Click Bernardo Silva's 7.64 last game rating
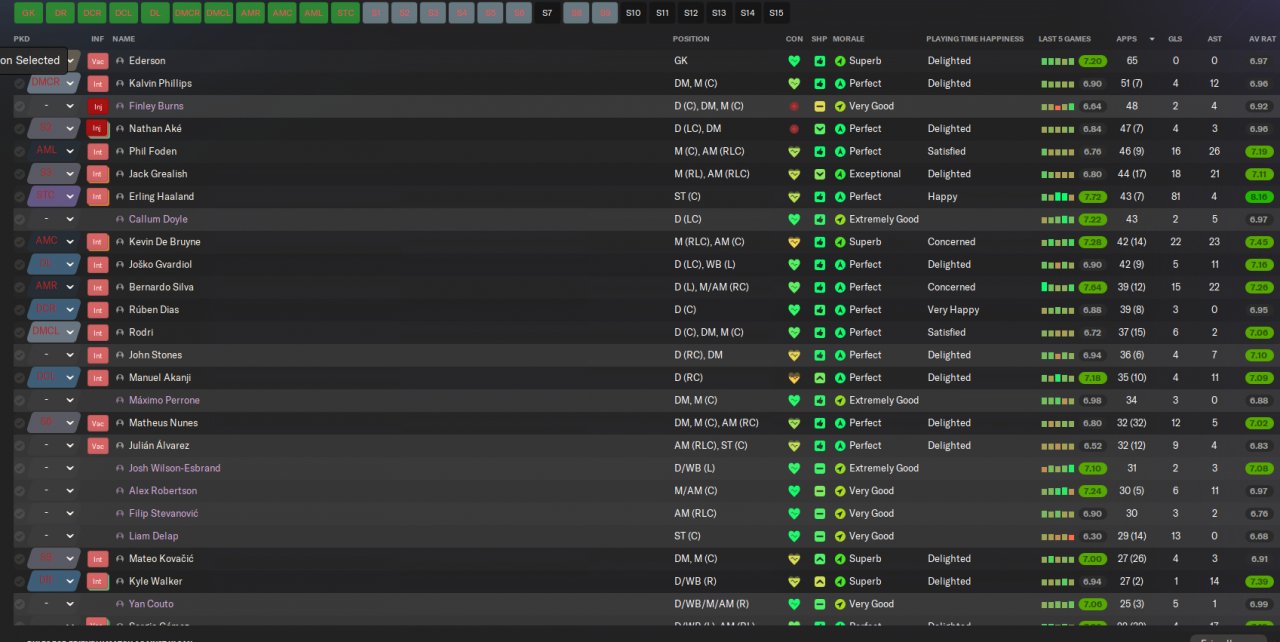Screen dimensions: 1280x642 [x=1092, y=287]
